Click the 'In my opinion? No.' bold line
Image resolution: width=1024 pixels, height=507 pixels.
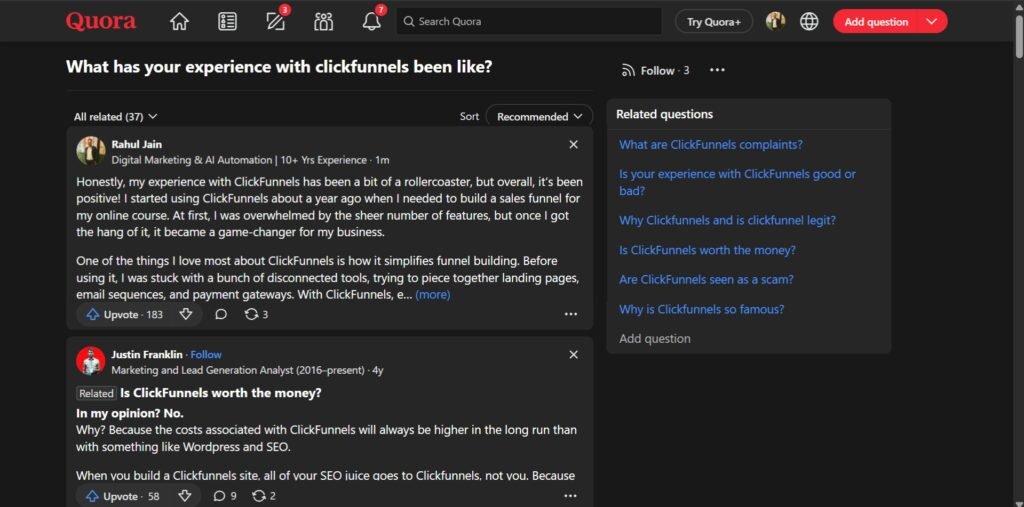point(130,414)
